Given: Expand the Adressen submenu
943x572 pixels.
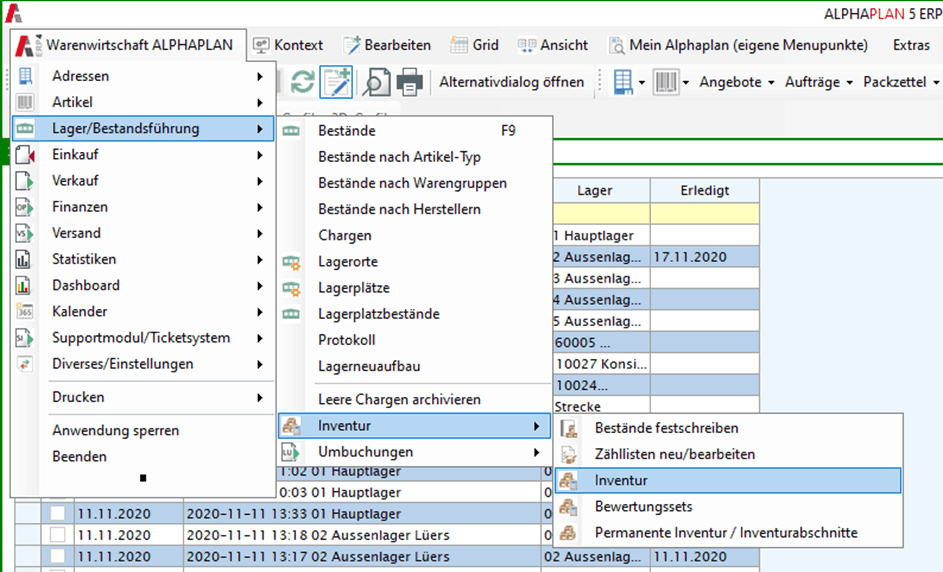Looking at the screenshot, I should pyautogui.click(x=260, y=76).
